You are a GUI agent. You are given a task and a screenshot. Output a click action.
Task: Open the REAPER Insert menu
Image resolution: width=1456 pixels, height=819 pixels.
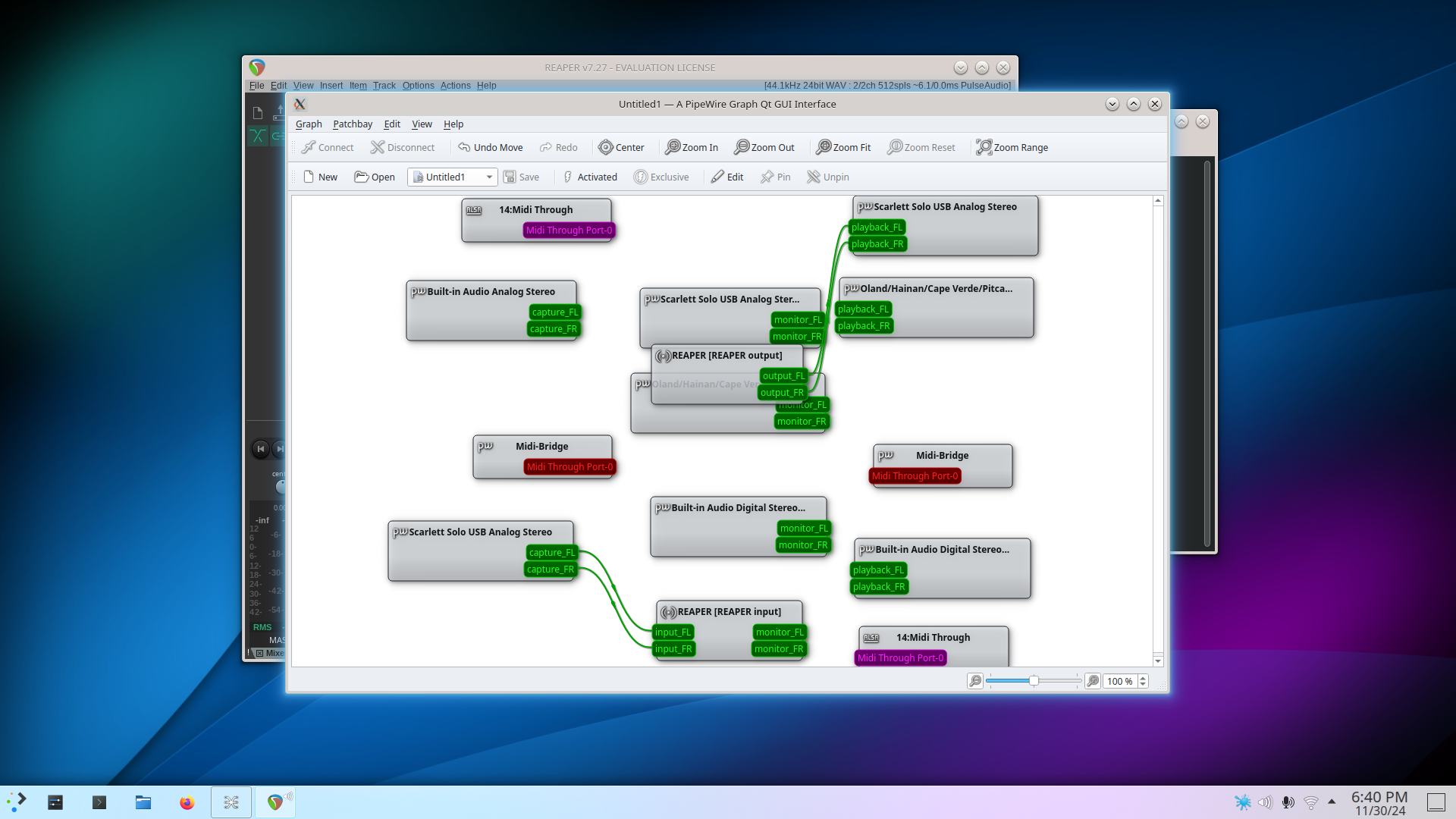(x=331, y=86)
